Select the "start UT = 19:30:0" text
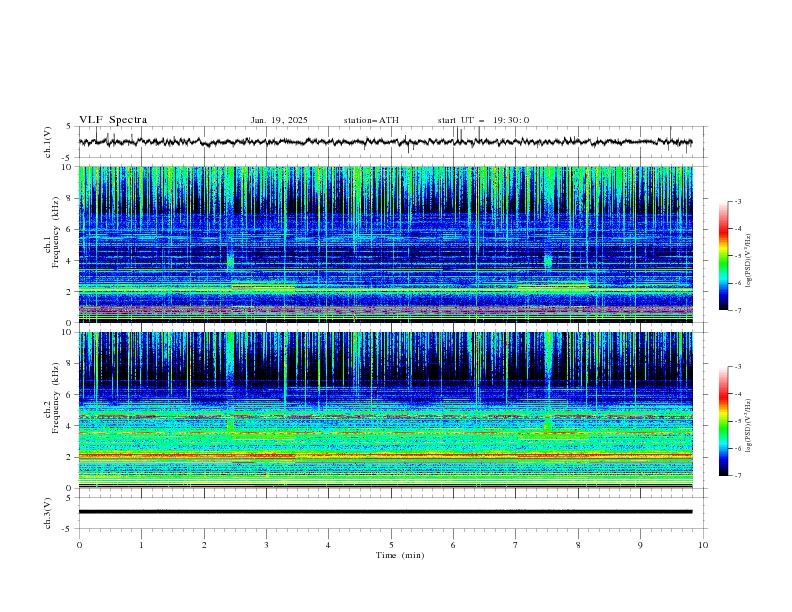Image resolution: width=792 pixels, height=612 pixels. tap(483, 120)
